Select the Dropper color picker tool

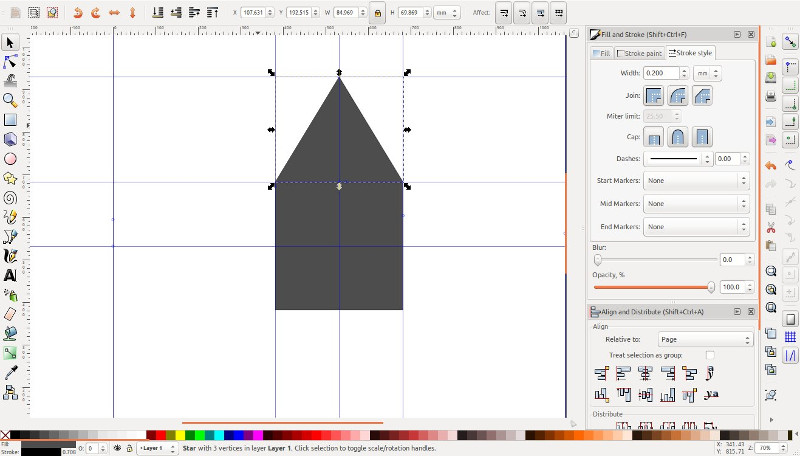click(x=10, y=372)
